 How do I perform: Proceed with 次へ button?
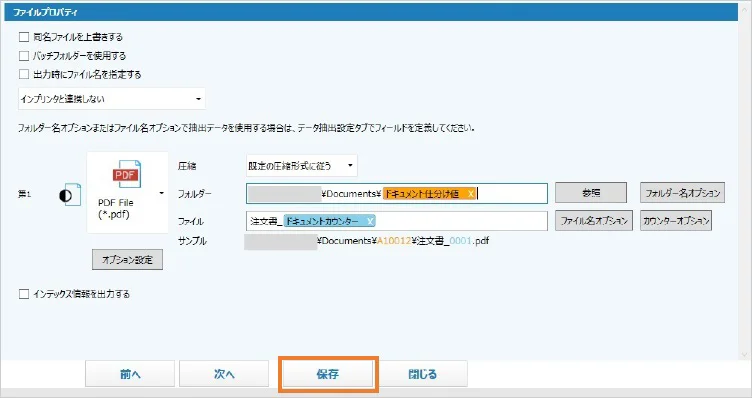pyautogui.click(x=224, y=374)
